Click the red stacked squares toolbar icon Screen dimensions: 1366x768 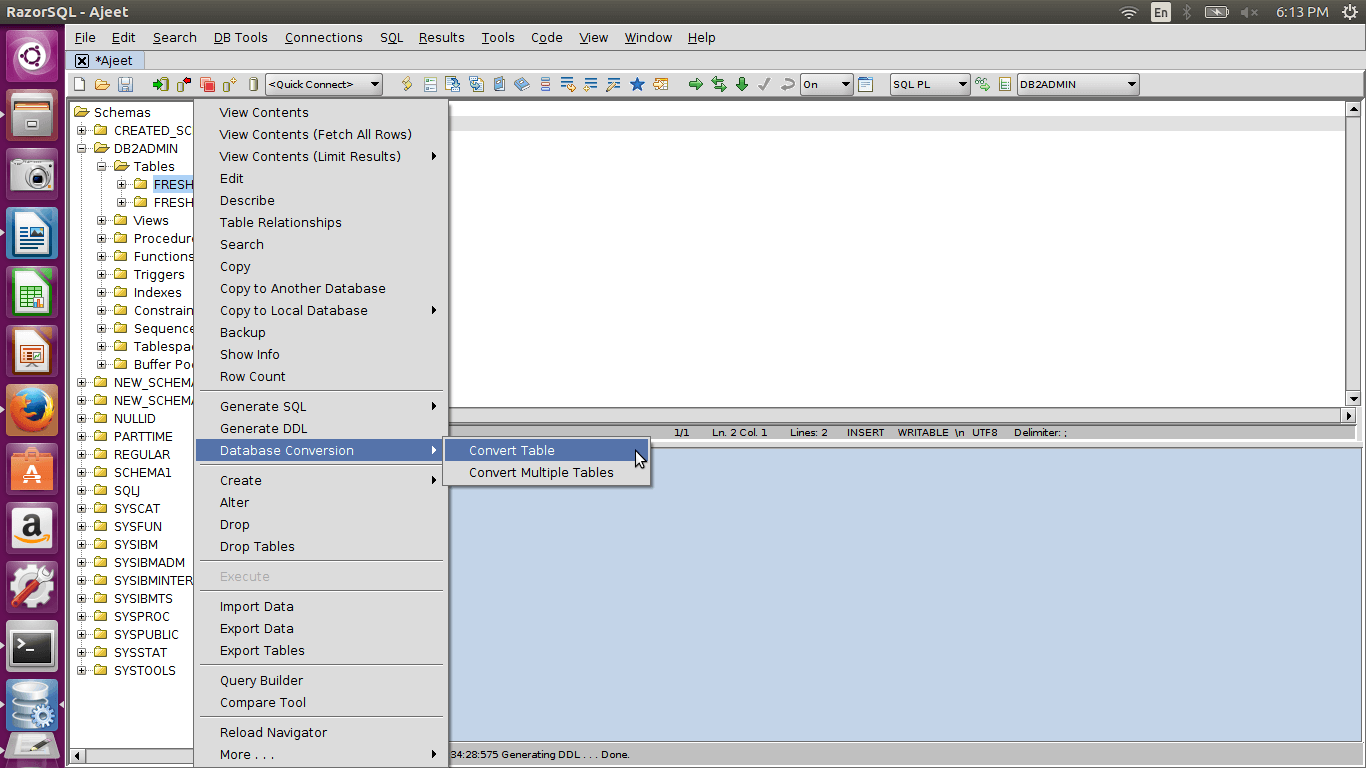point(207,84)
